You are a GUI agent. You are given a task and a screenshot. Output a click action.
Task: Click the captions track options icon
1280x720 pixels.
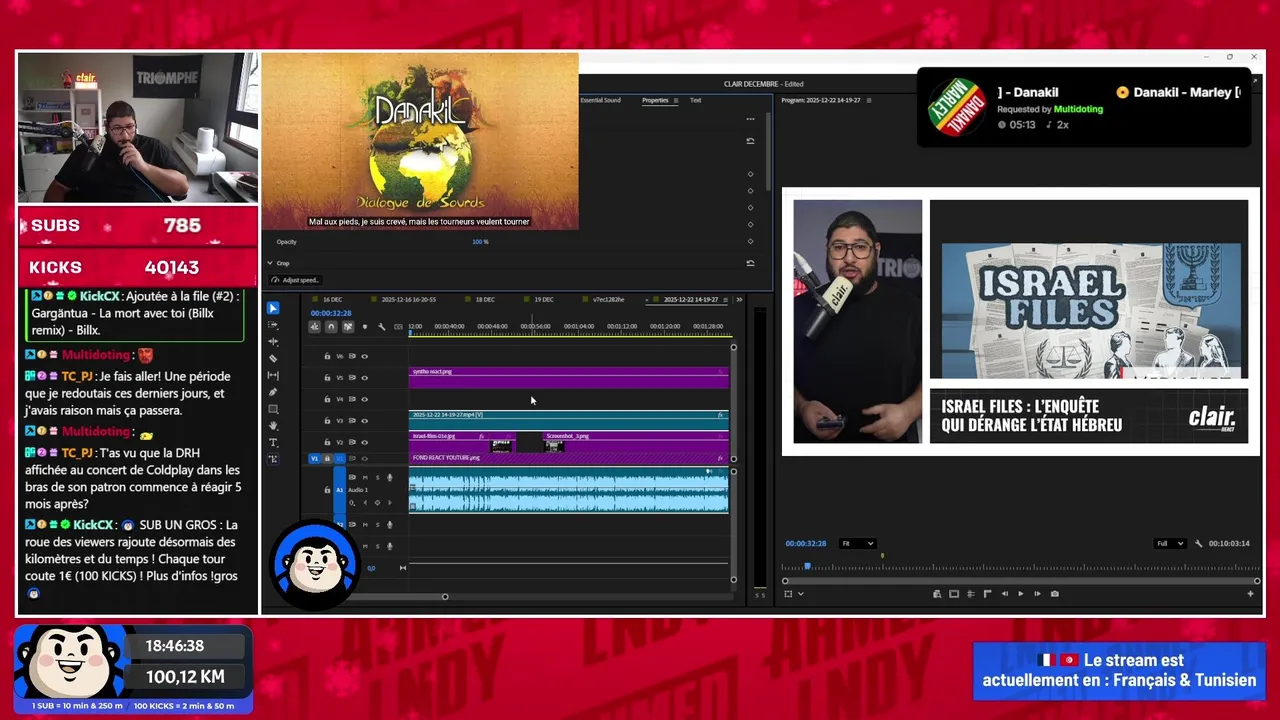pyautogui.click(x=398, y=327)
